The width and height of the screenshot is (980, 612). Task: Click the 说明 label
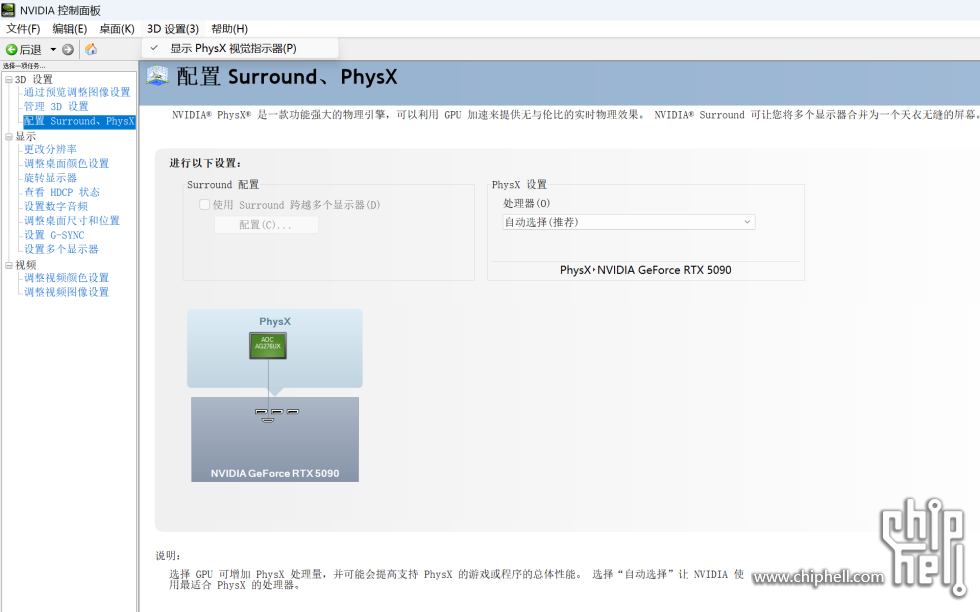[168, 556]
